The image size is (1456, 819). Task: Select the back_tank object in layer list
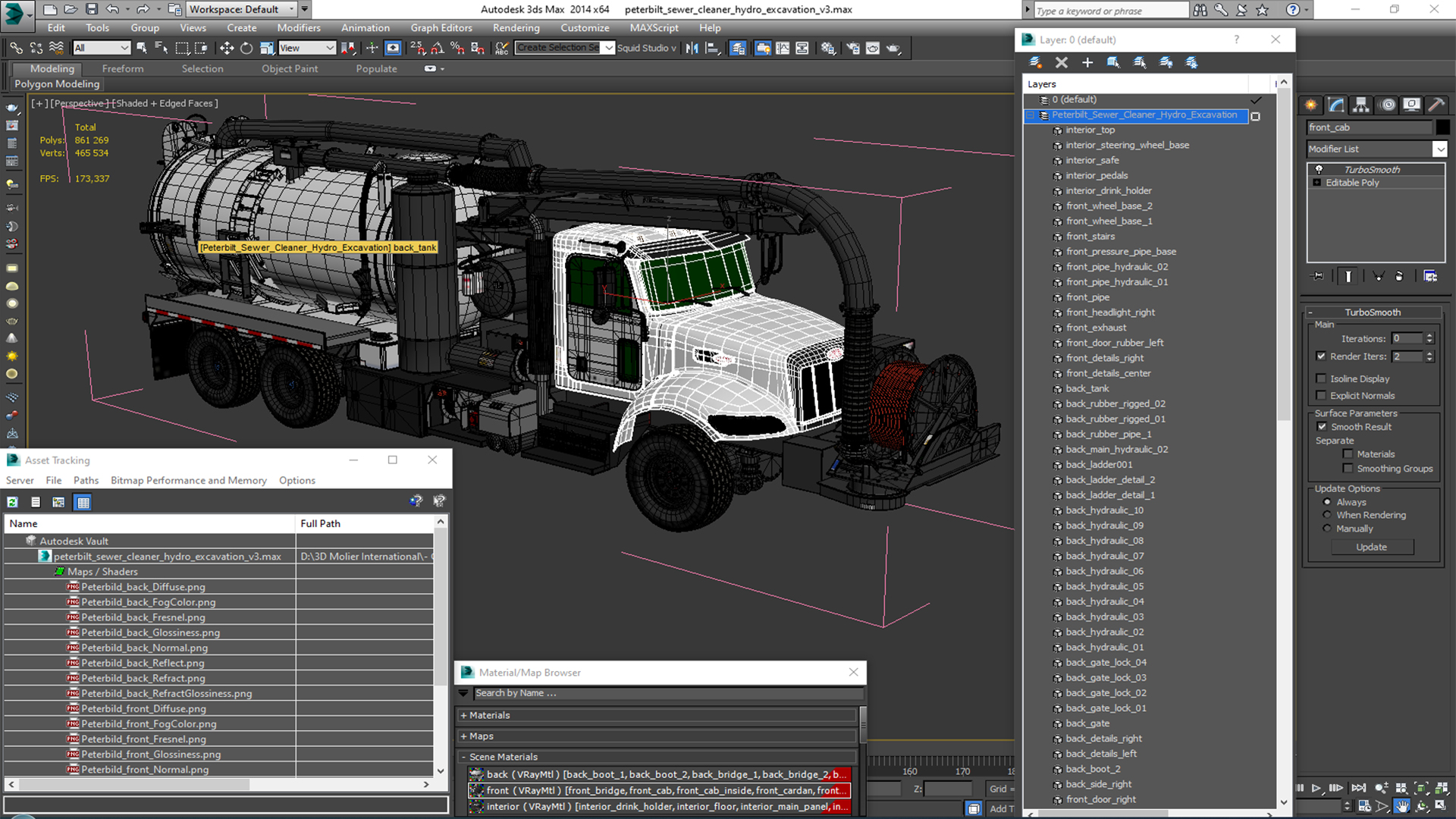coord(1087,388)
